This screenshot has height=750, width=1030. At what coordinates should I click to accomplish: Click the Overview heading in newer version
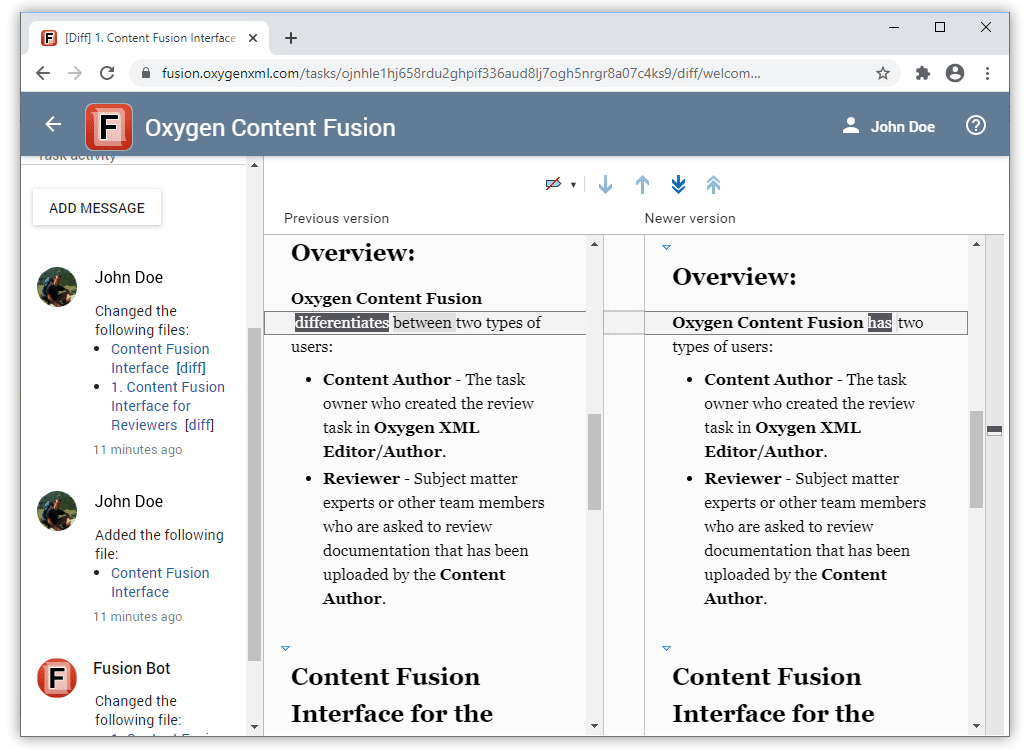pyautogui.click(x=734, y=276)
